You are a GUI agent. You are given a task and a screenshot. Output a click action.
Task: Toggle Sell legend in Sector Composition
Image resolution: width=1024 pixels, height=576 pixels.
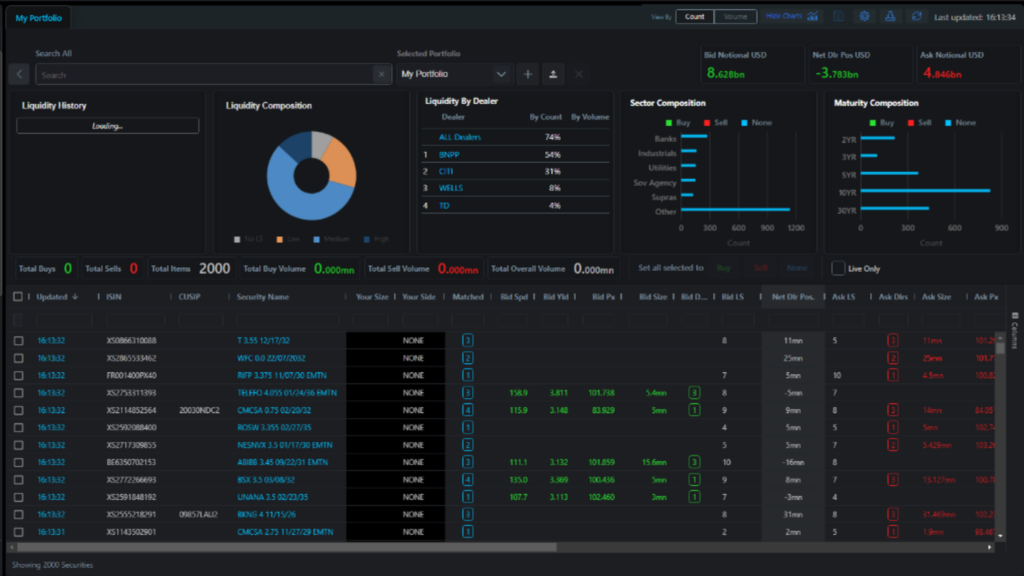(716, 123)
